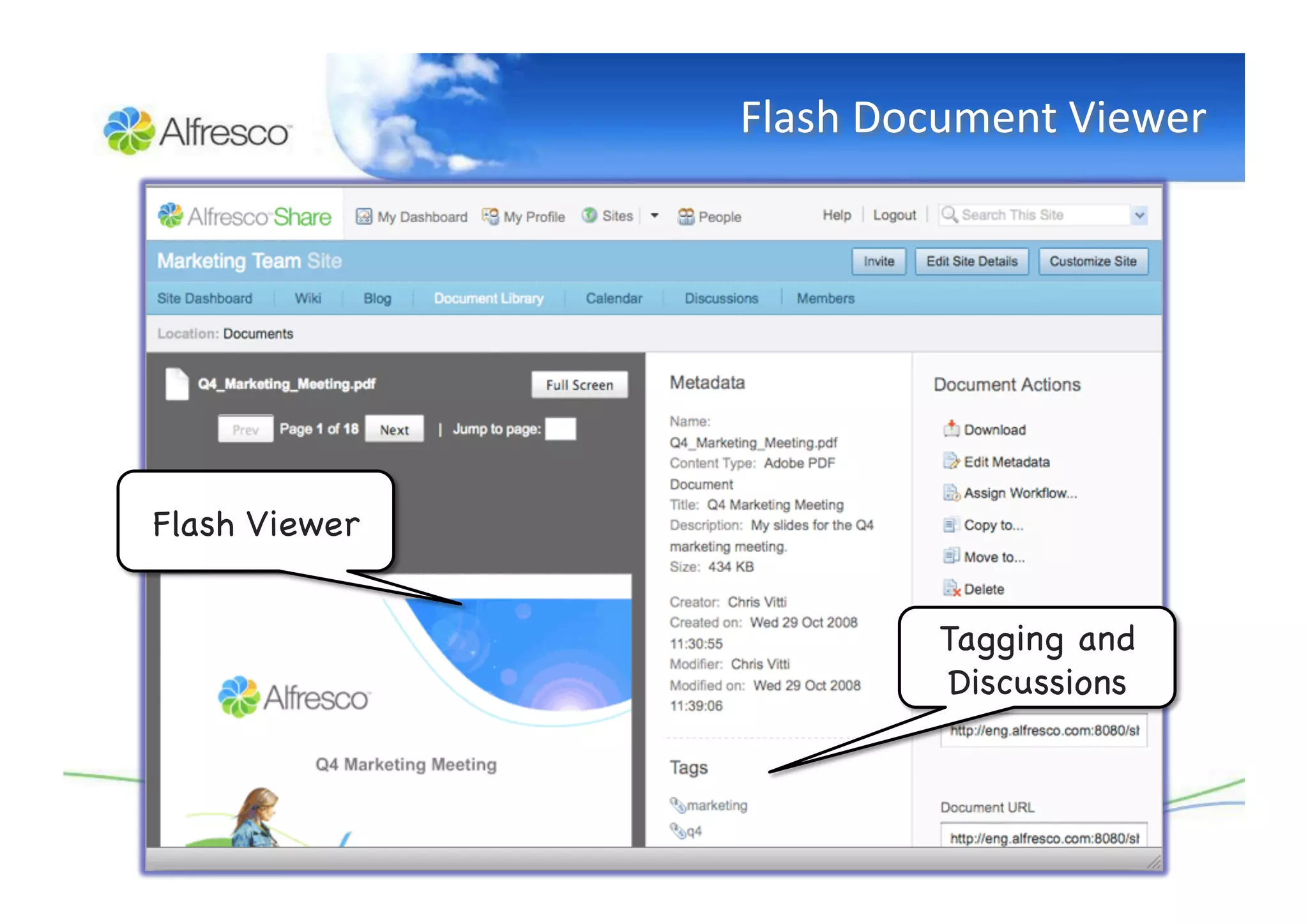The height and width of the screenshot is (924, 1308).
Task: Expand the Sites dropdown arrow
Action: click(655, 216)
